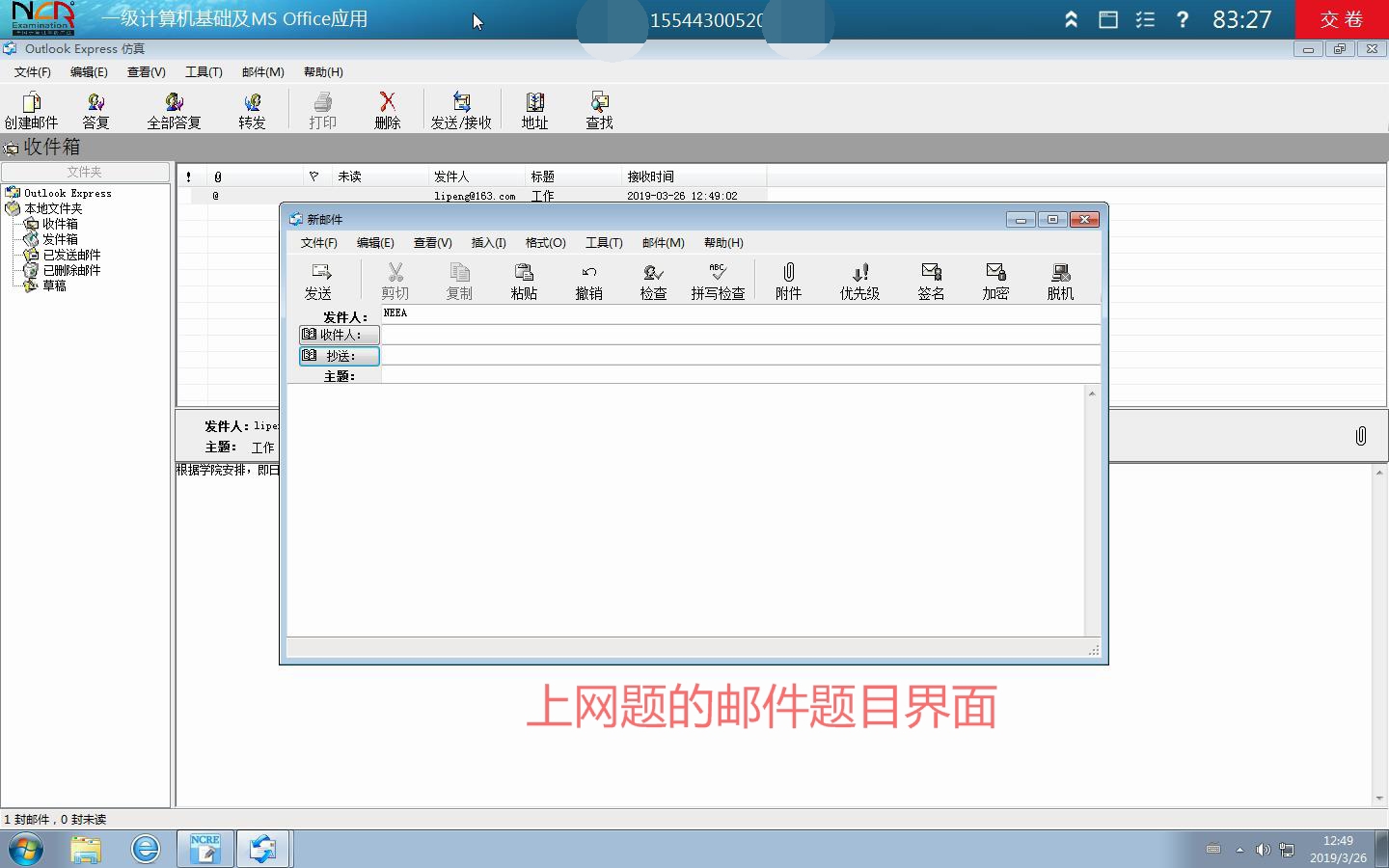Select Outbox (发件箱) folder in tree
1389x868 pixels.
(60, 239)
